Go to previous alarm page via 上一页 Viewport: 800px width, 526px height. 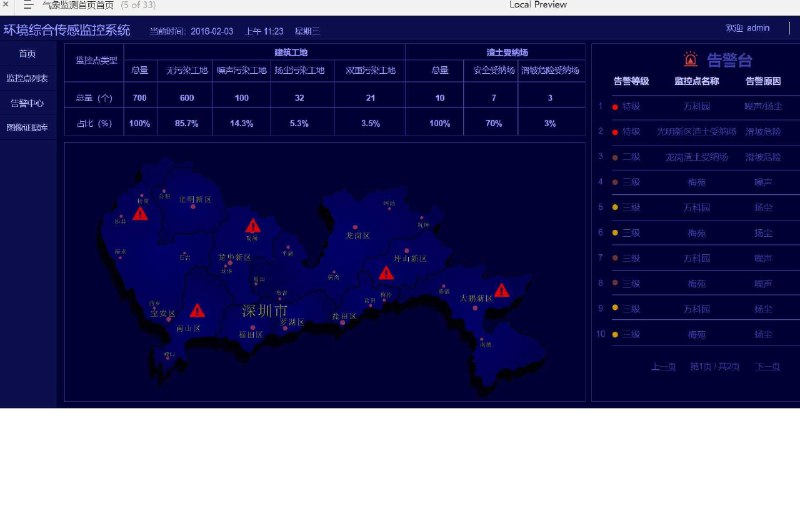pyautogui.click(x=663, y=366)
